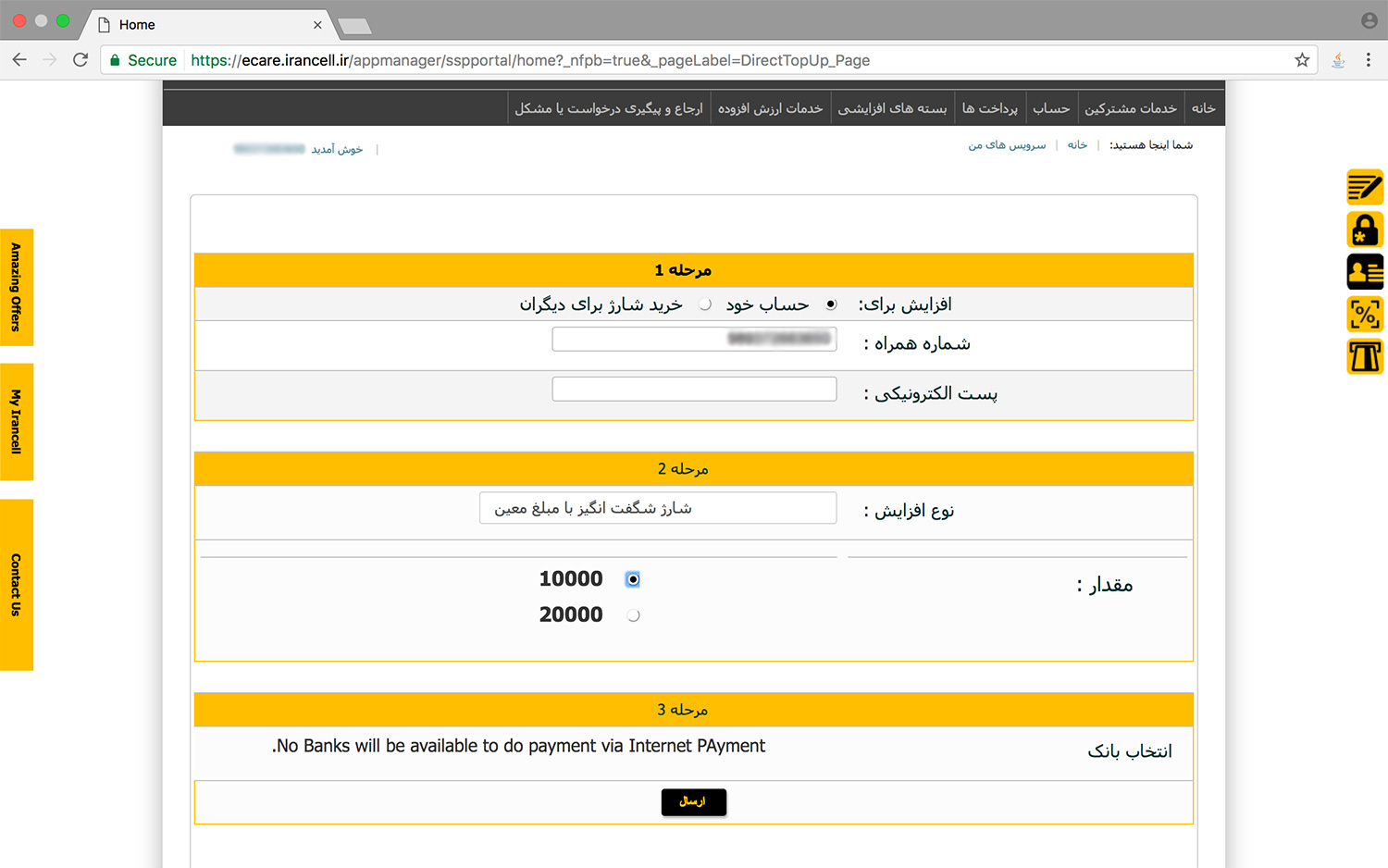Screen dimensions: 1388x868
Task: Select 'حساب خود' radio option
Action: pos(831,304)
